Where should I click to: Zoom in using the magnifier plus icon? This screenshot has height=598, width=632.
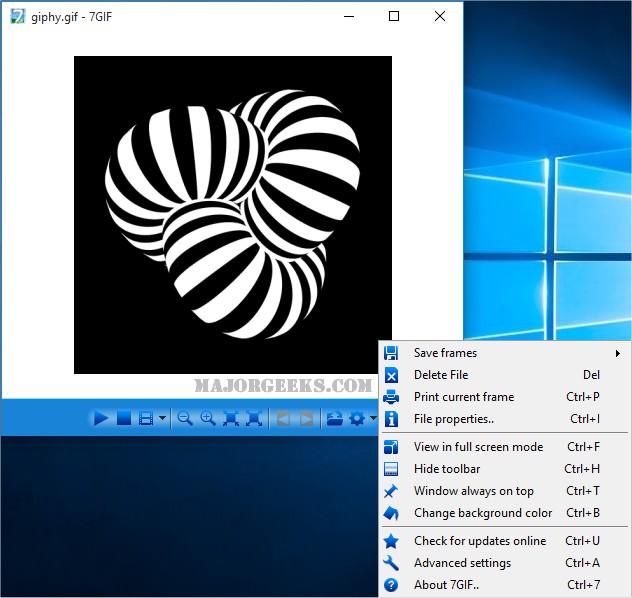coord(208,418)
